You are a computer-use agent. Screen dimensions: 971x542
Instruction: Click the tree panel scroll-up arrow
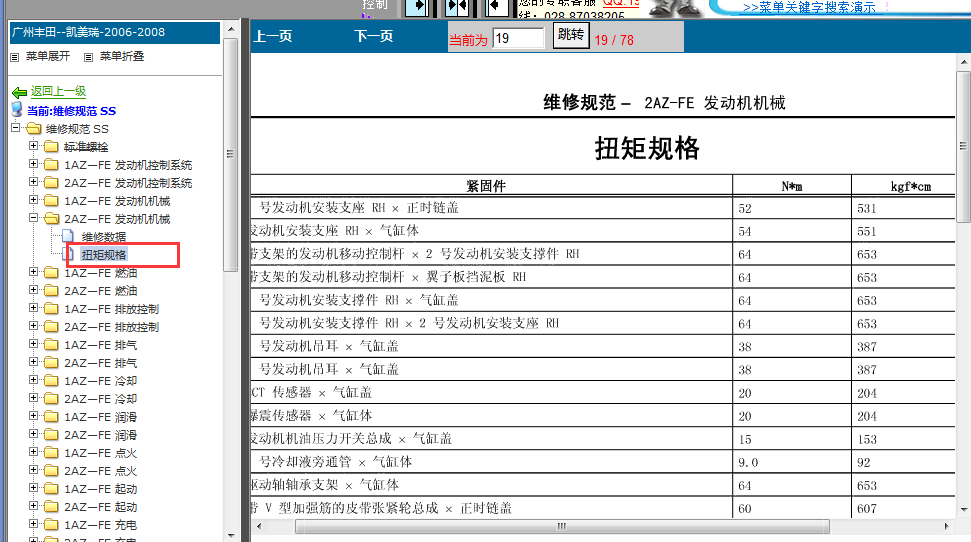point(230,29)
